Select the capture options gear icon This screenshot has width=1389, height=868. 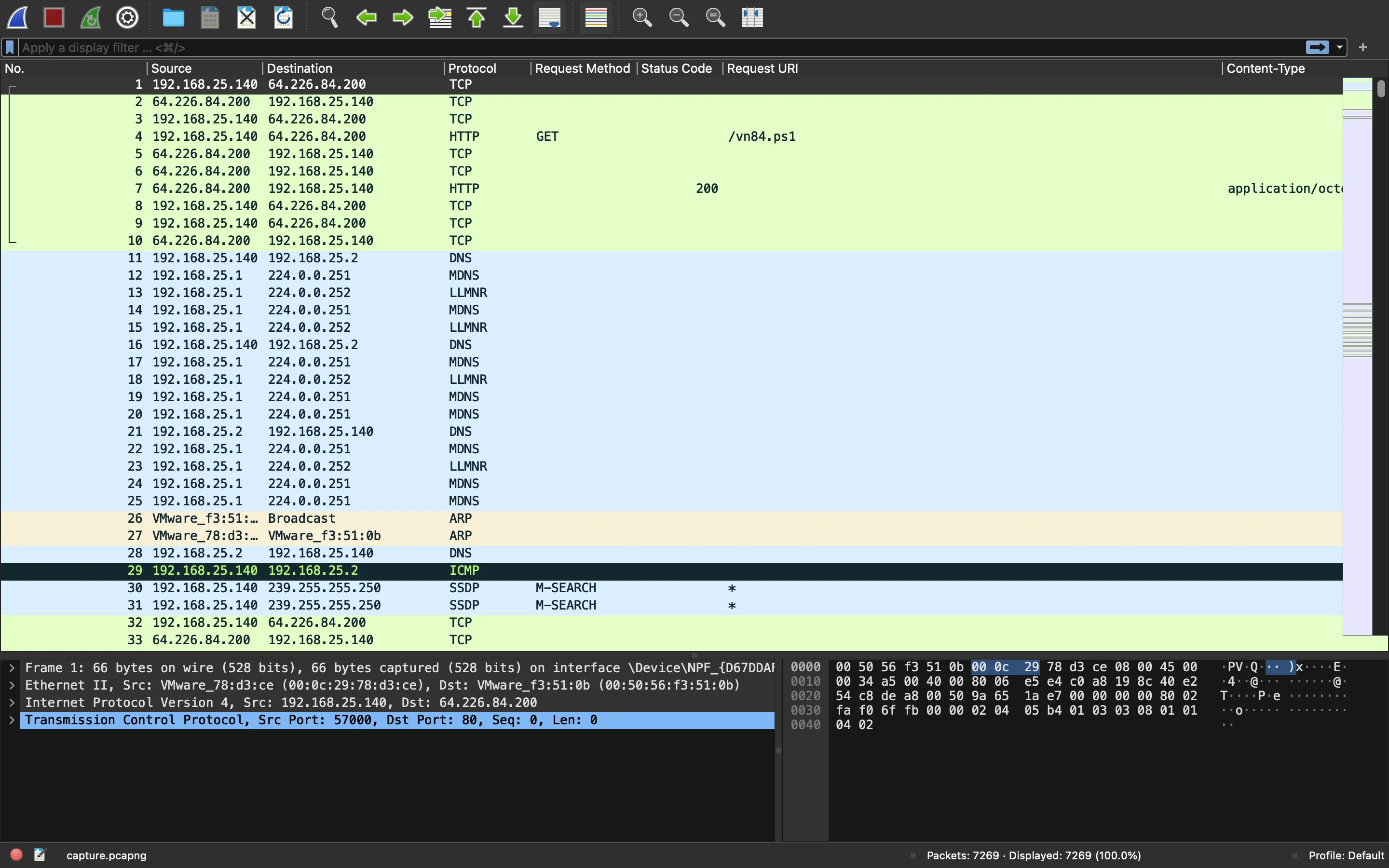127,17
